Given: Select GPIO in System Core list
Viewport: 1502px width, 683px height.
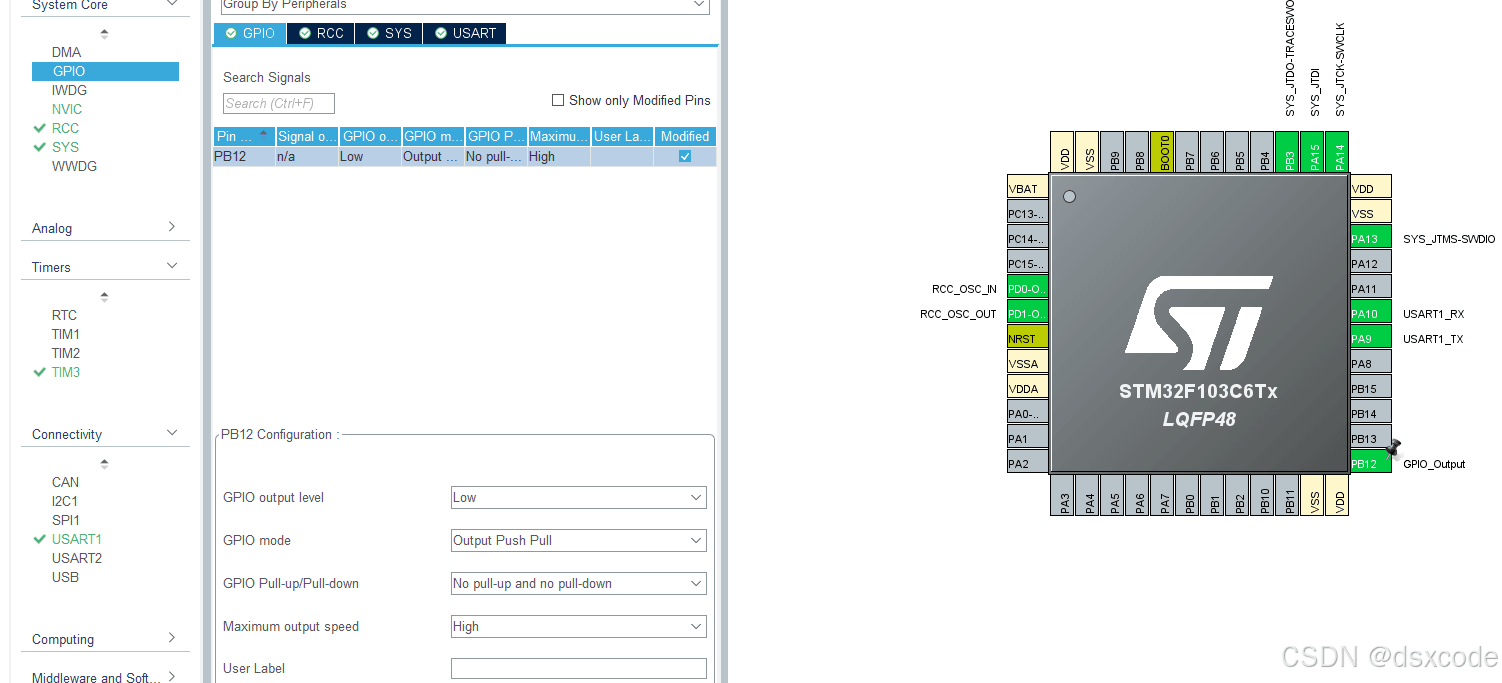Looking at the screenshot, I should pos(105,71).
